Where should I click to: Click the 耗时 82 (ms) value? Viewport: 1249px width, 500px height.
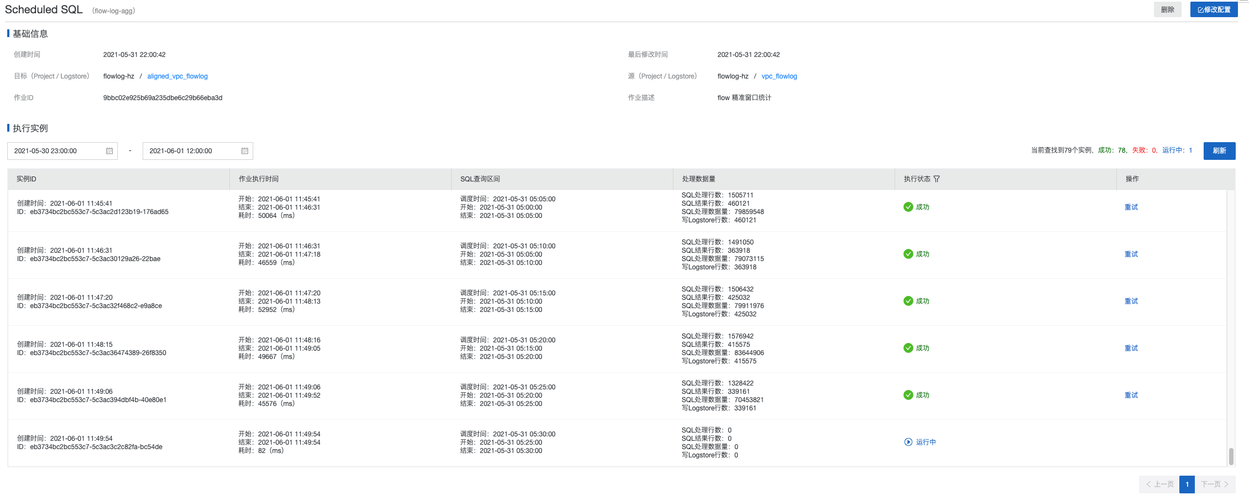[x=261, y=451]
